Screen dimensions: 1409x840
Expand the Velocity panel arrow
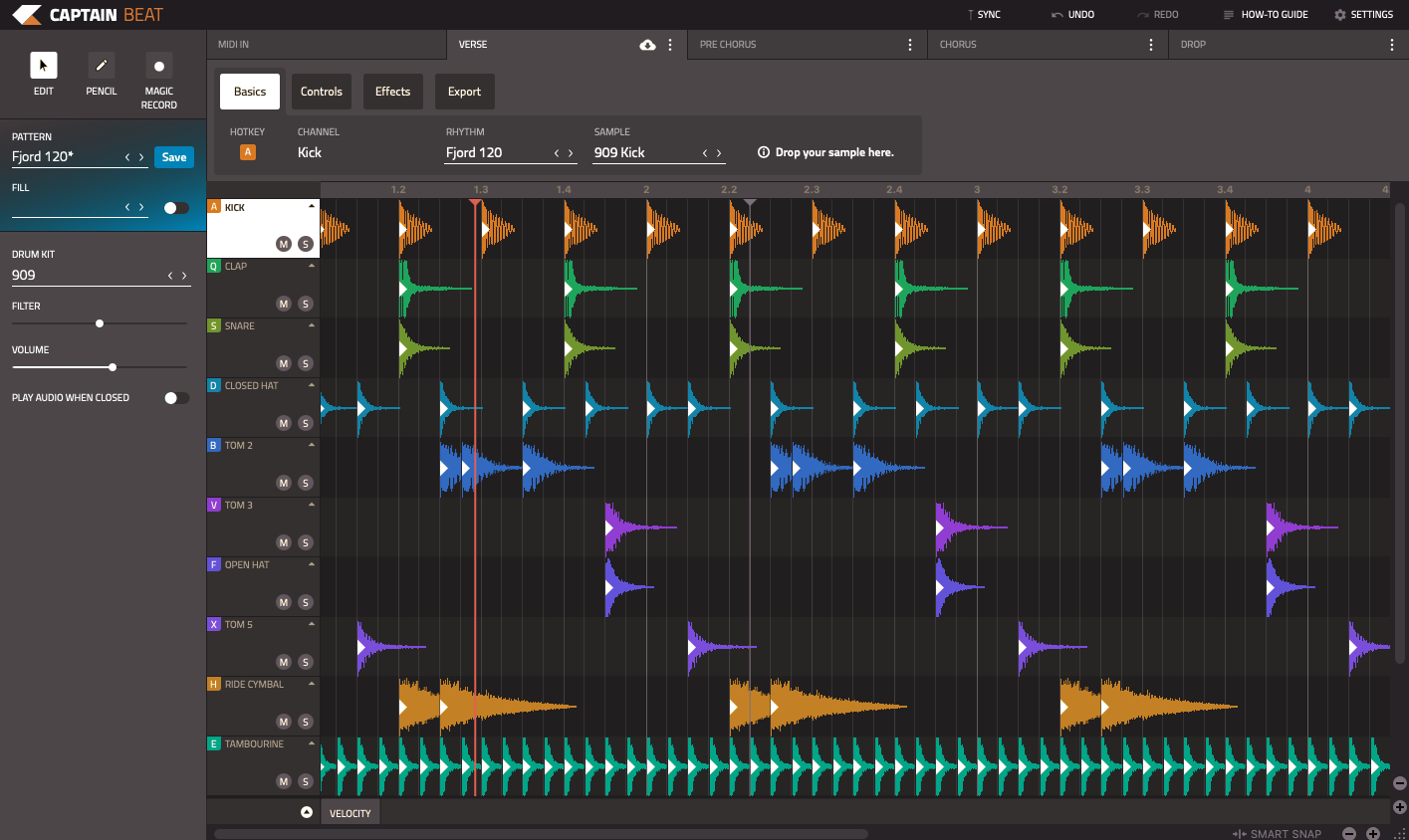point(308,812)
